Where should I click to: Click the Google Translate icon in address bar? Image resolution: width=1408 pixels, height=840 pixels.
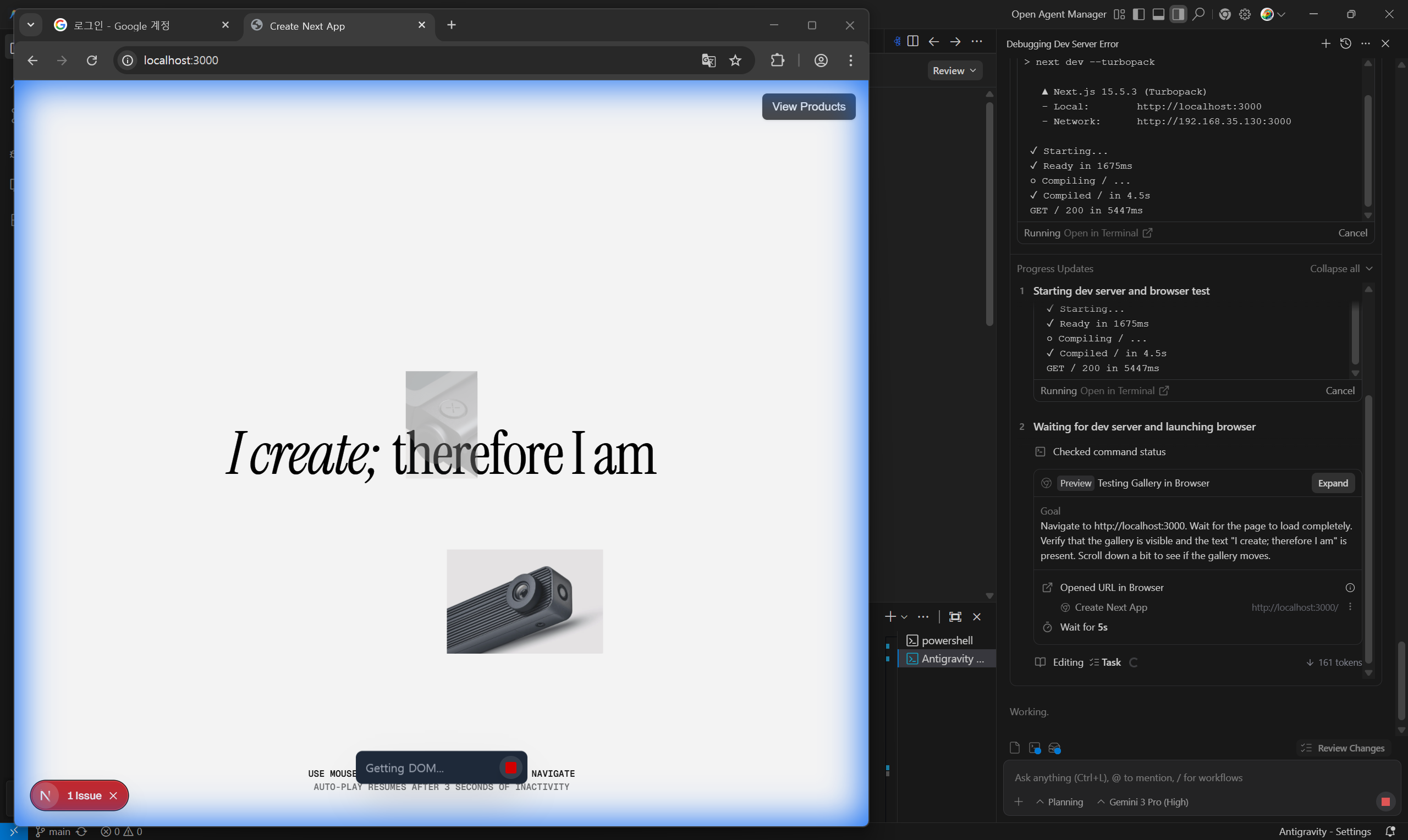708,60
